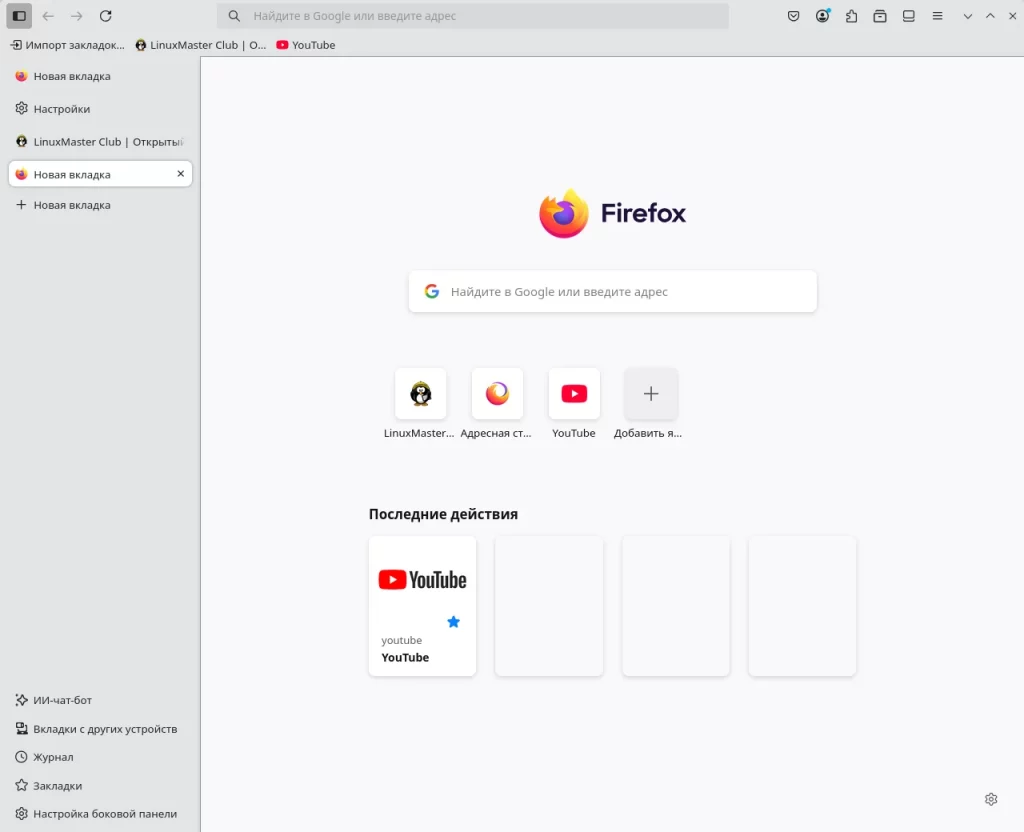Open Настройка боковой панели
The width and height of the screenshot is (1024, 832).
[x=96, y=814]
